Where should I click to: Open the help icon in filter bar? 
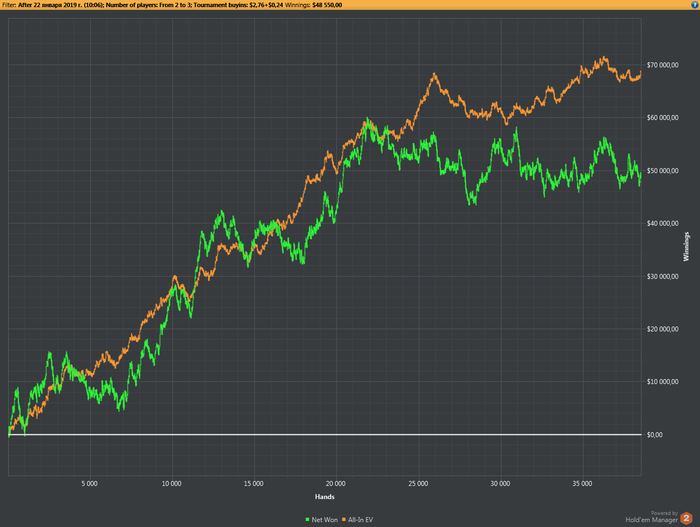click(x=695, y=5)
